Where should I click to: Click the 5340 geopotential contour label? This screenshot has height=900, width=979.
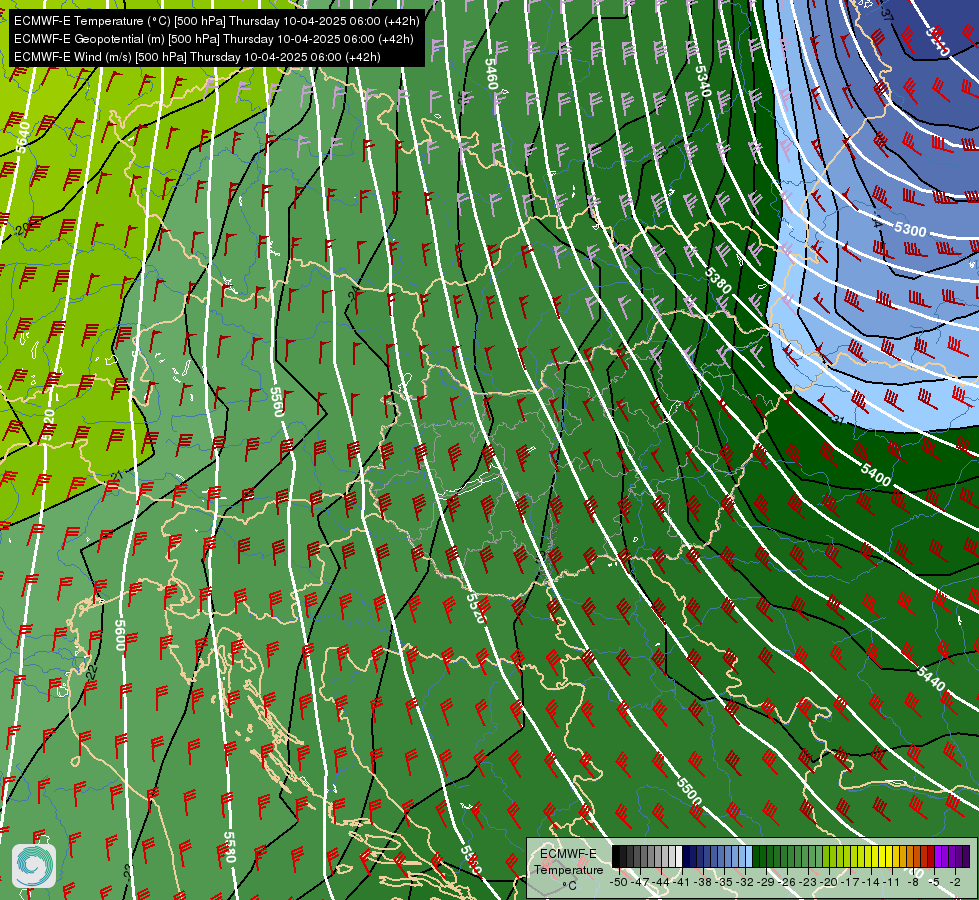point(702,81)
